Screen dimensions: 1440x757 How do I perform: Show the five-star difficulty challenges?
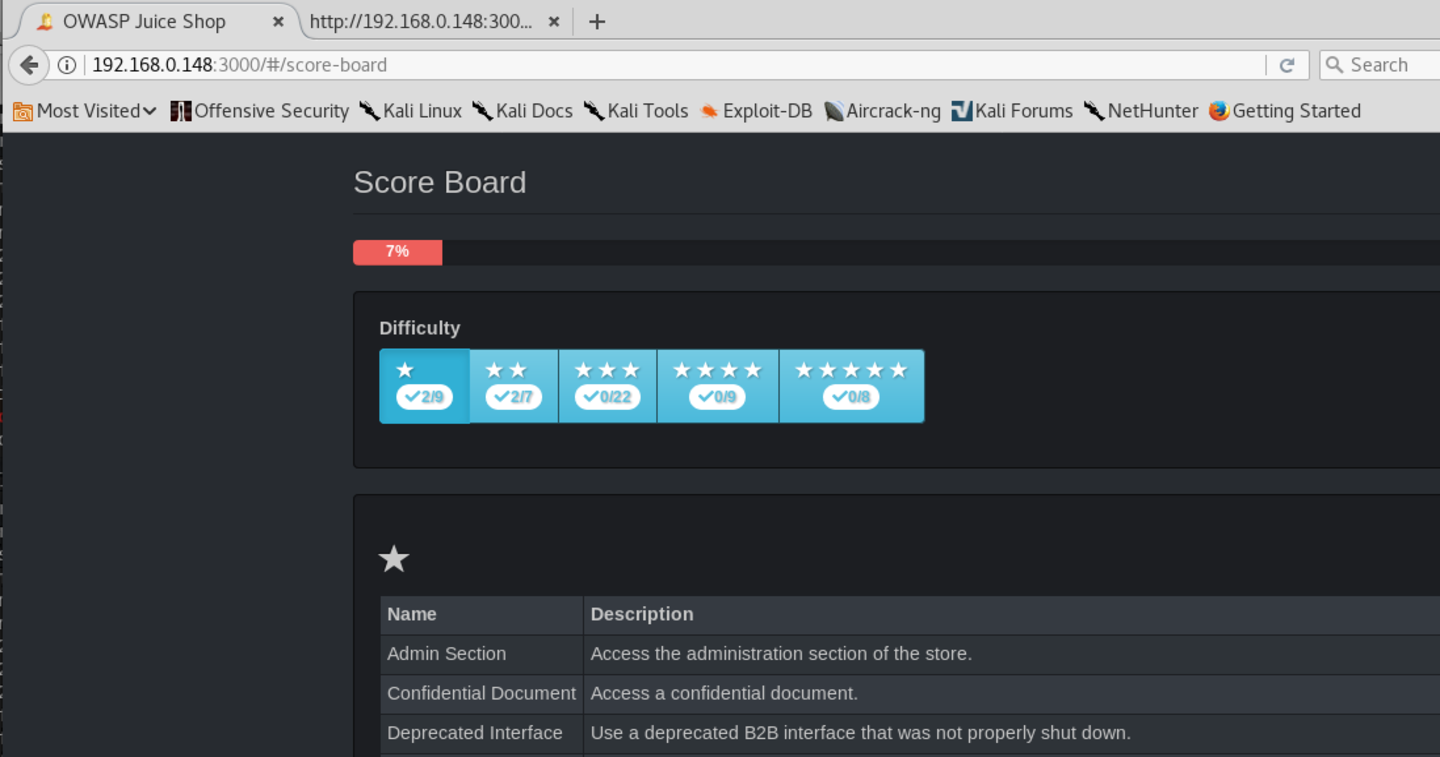(851, 386)
